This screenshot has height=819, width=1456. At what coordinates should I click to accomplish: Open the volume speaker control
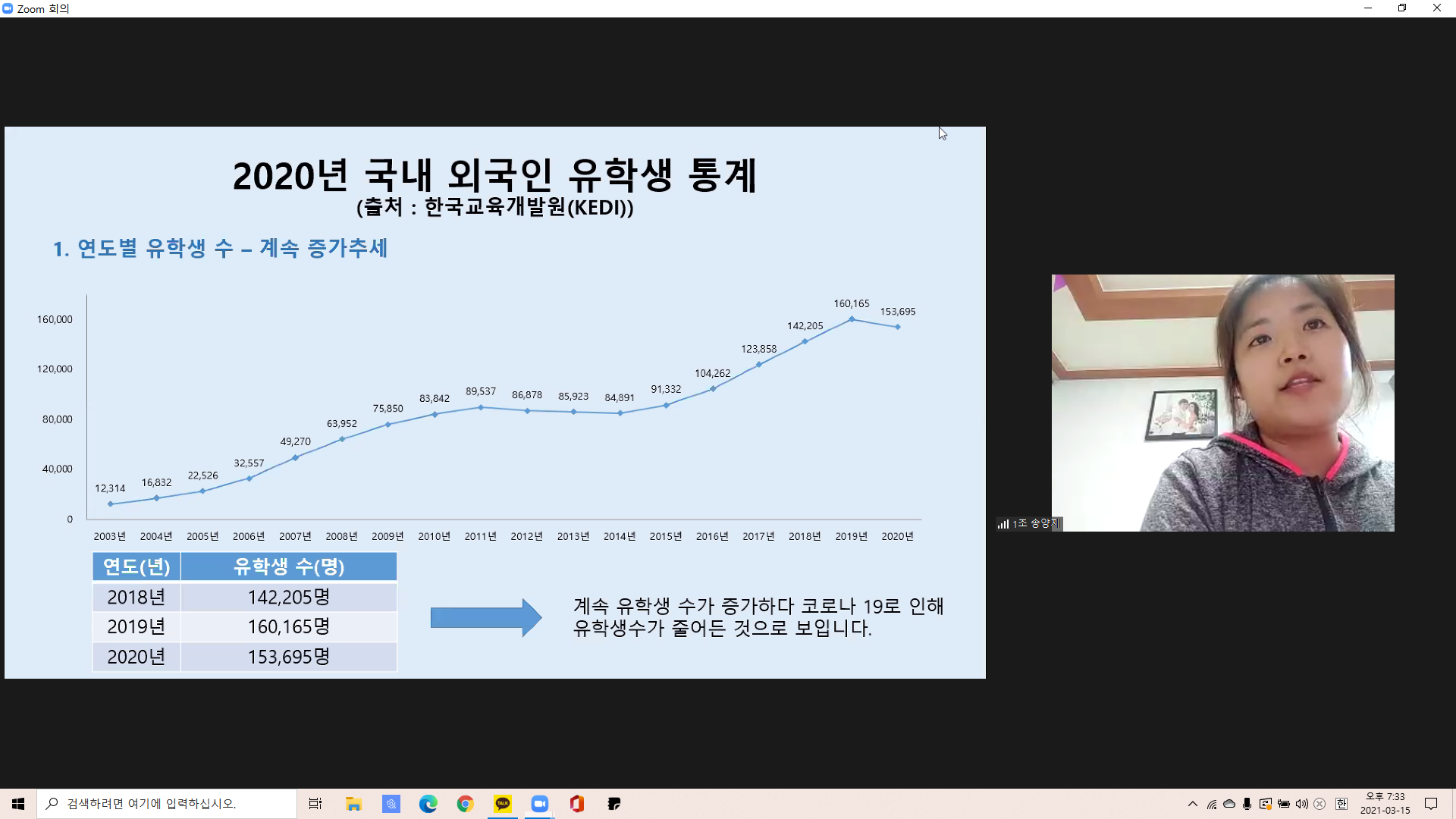1302,804
